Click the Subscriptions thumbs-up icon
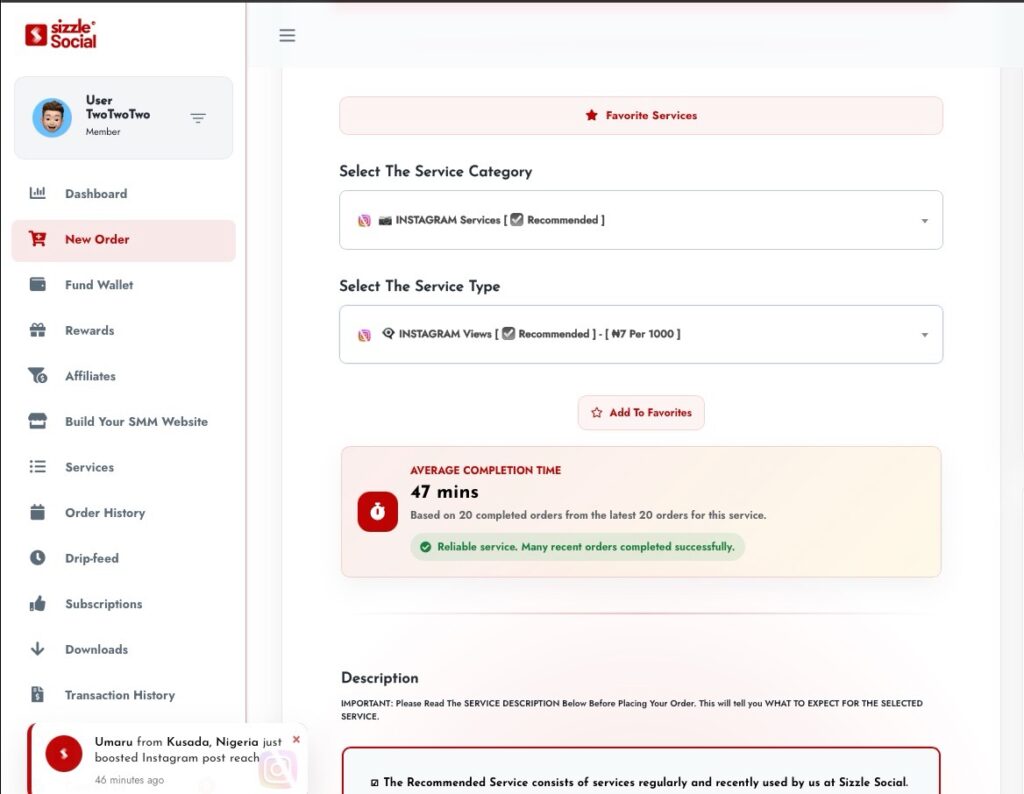The width and height of the screenshot is (1024, 794). tap(37, 603)
